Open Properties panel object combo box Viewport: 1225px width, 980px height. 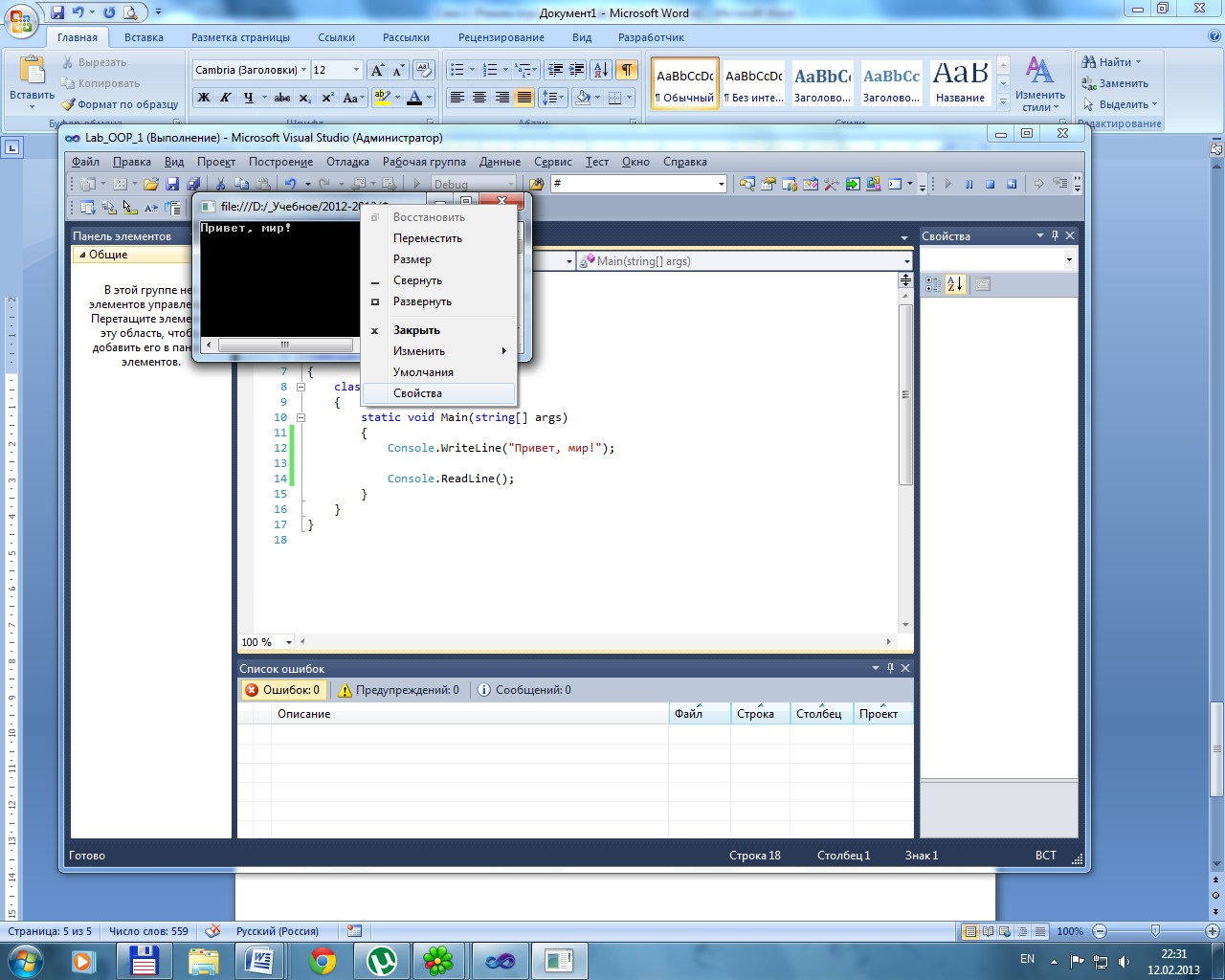(1069, 259)
